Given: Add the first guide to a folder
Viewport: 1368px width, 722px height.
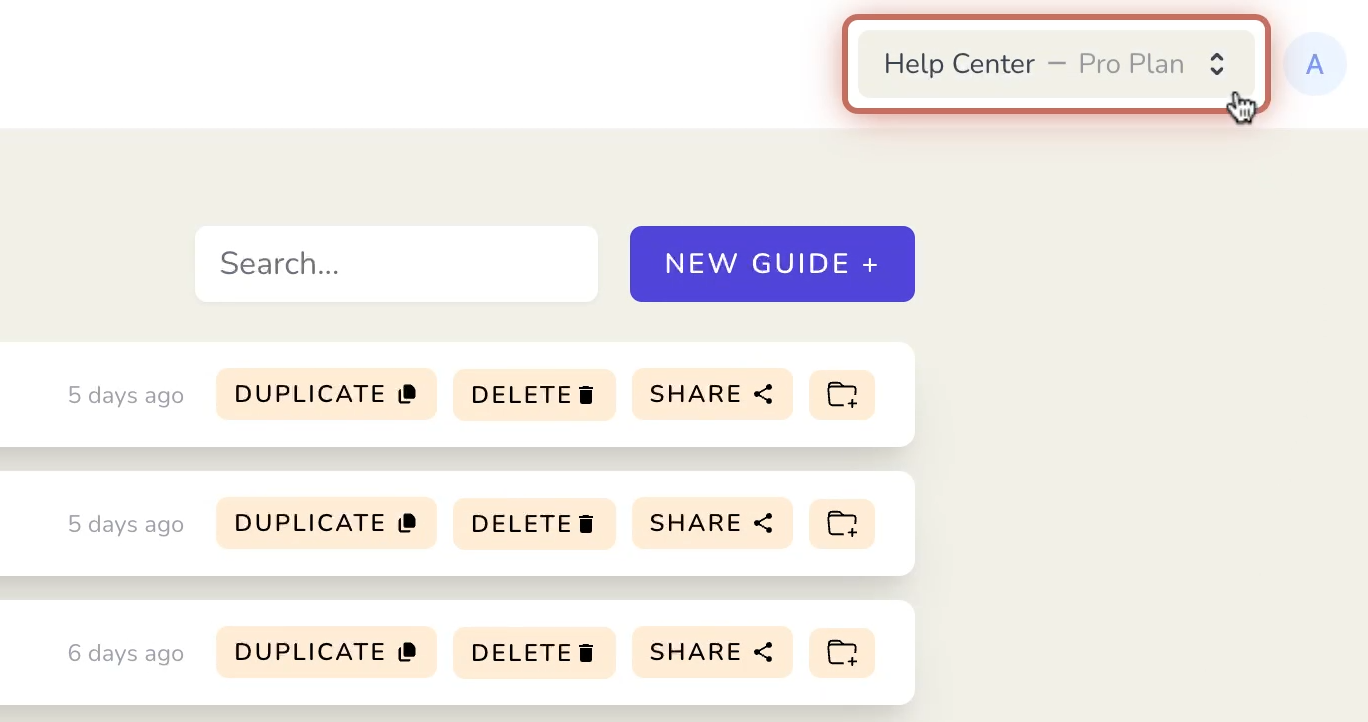Looking at the screenshot, I should (842, 395).
